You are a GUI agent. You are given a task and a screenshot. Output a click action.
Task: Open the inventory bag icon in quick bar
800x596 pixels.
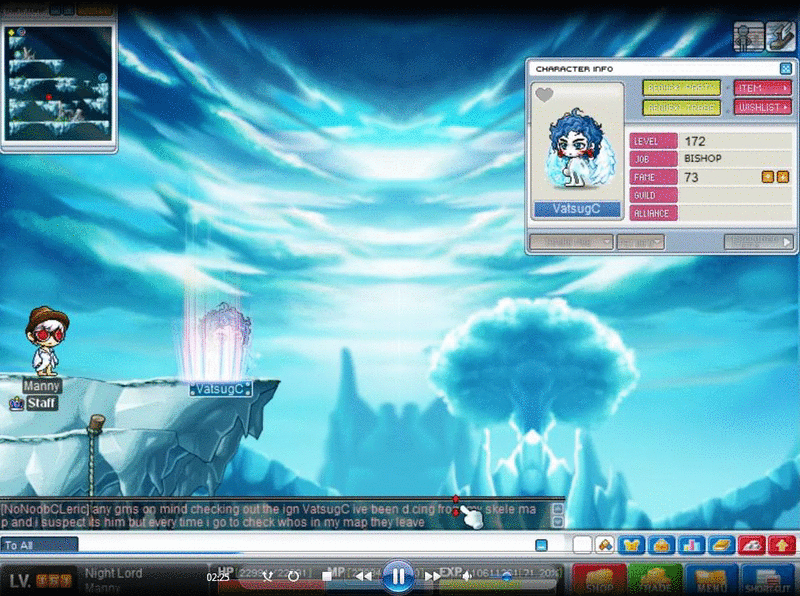[x=661, y=545]
